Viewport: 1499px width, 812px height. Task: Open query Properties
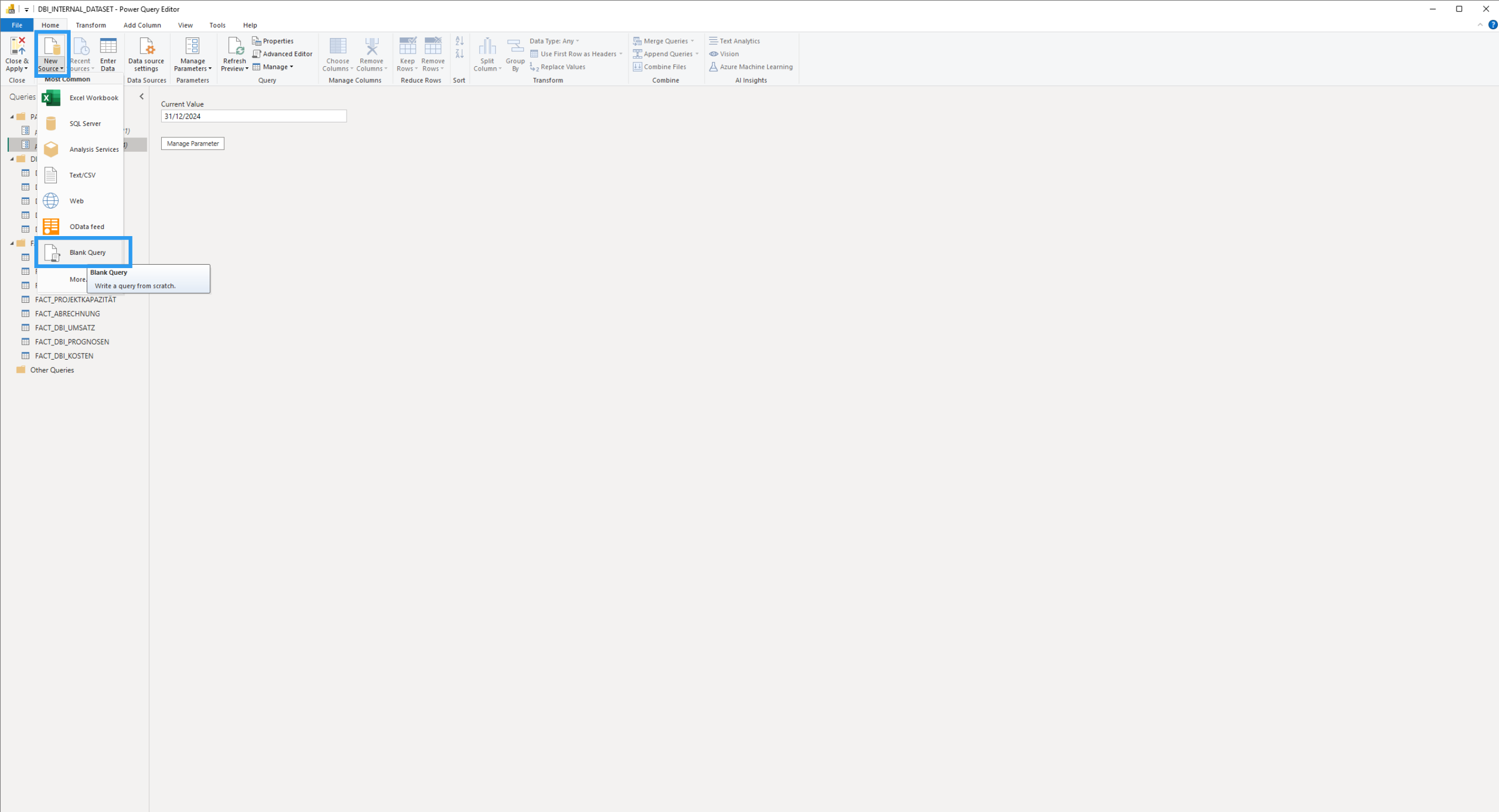pos(273,41)
